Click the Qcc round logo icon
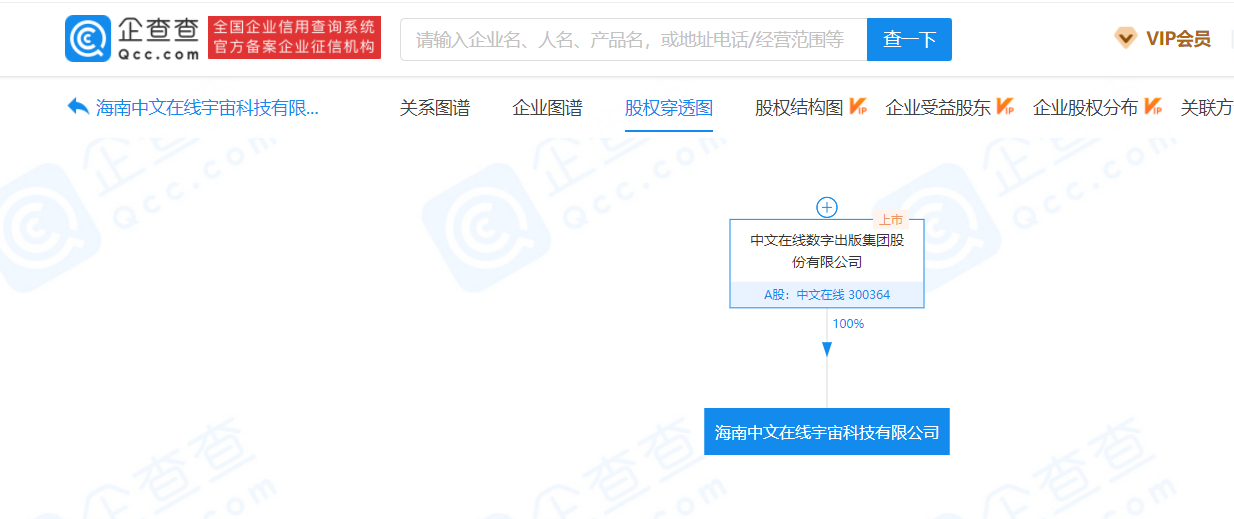This screenshot has height=519, width=1234. point(88,39)
